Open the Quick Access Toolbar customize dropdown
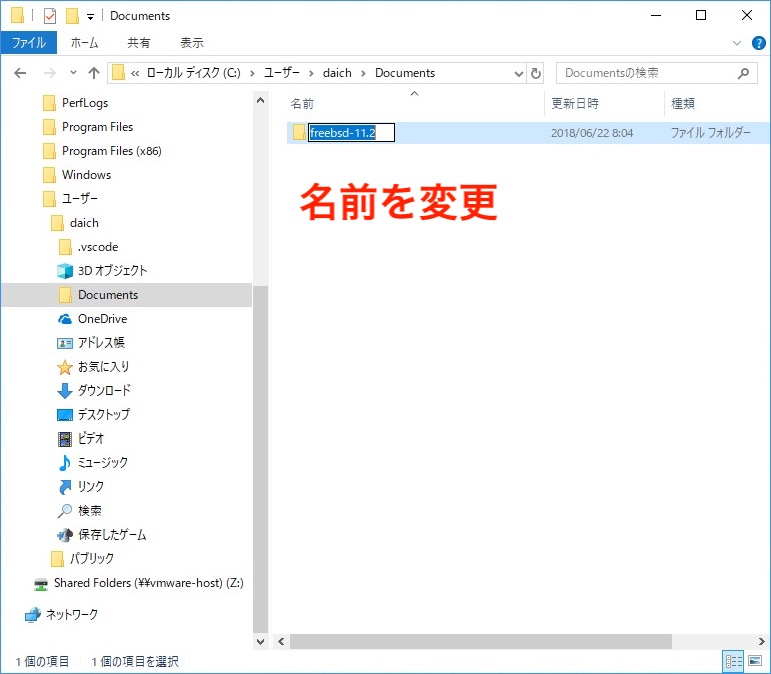This screenshot has height=674, width=771. click(90, 17)
